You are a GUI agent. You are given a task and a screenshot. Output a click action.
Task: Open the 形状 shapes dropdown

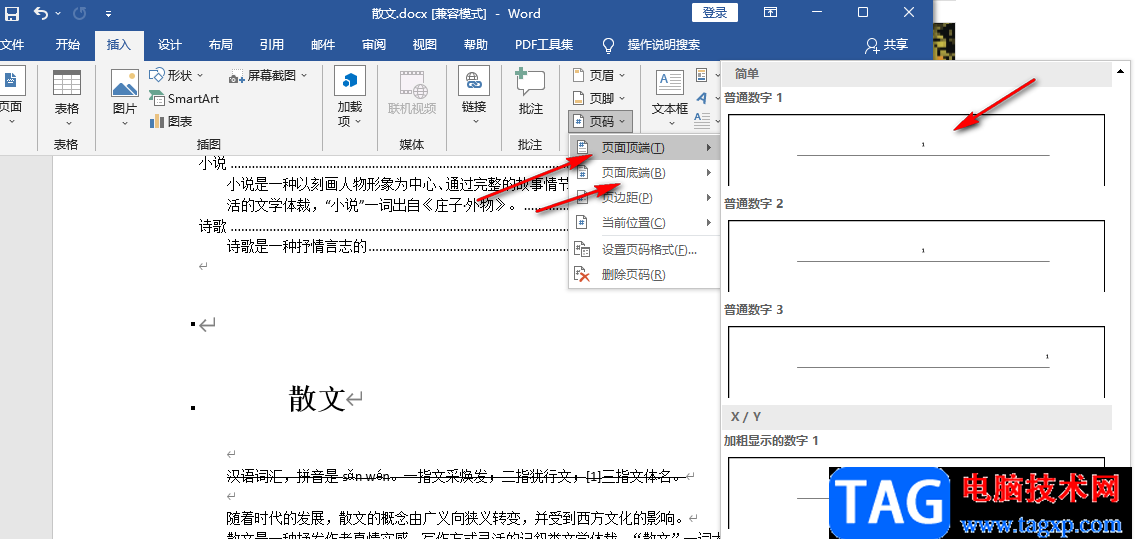177,75
